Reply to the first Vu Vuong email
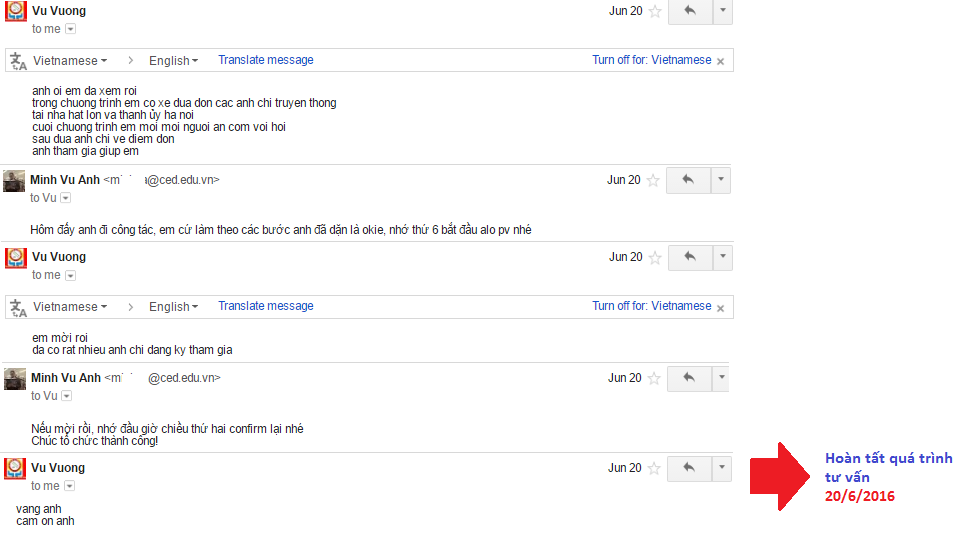The width and height of the screenshot is (967, 533). [690, 11]
